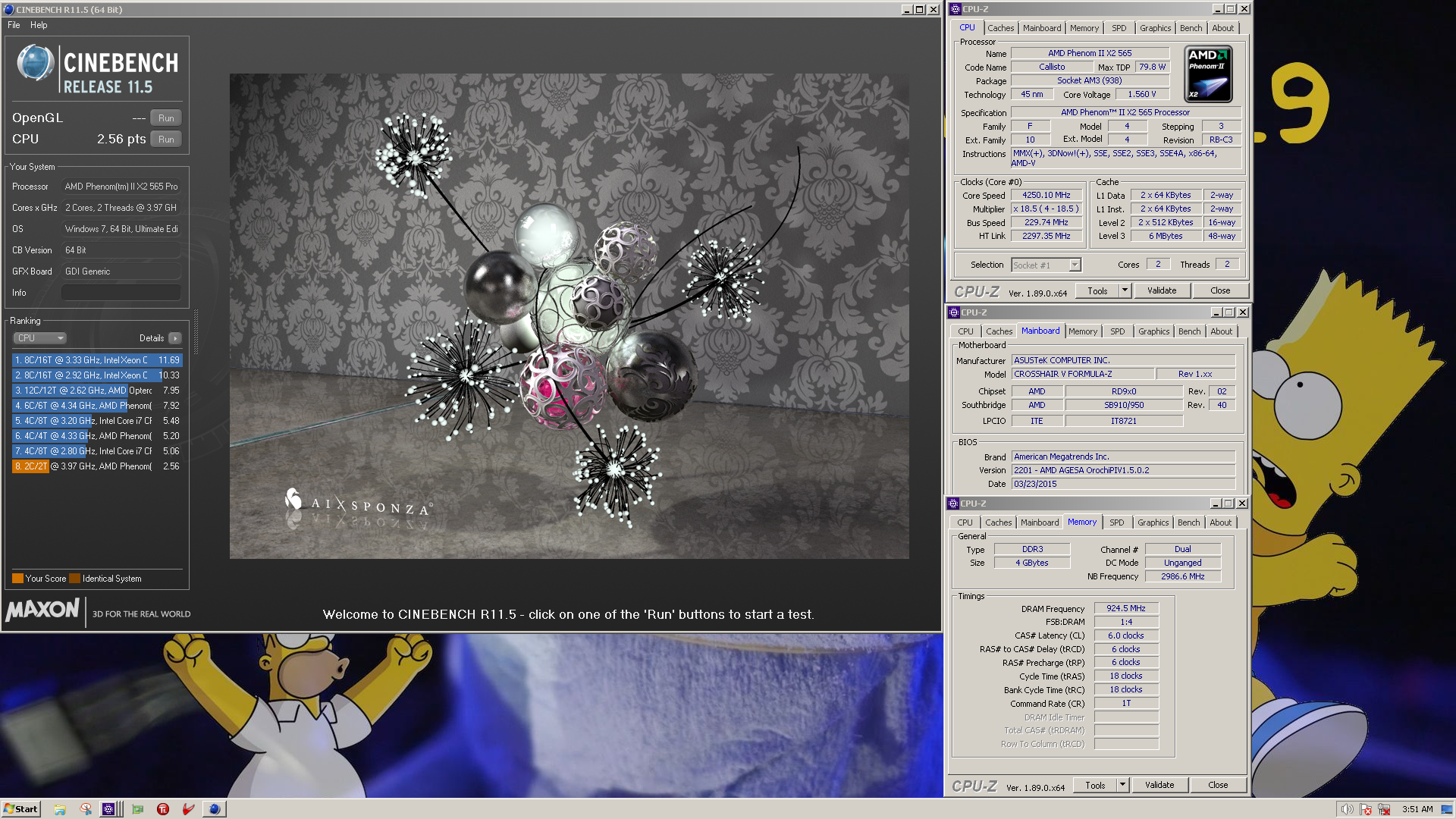Open SPD tab in the Mainboard CPU-Z window
The image size is (1456, 819).
(1117, 331)
